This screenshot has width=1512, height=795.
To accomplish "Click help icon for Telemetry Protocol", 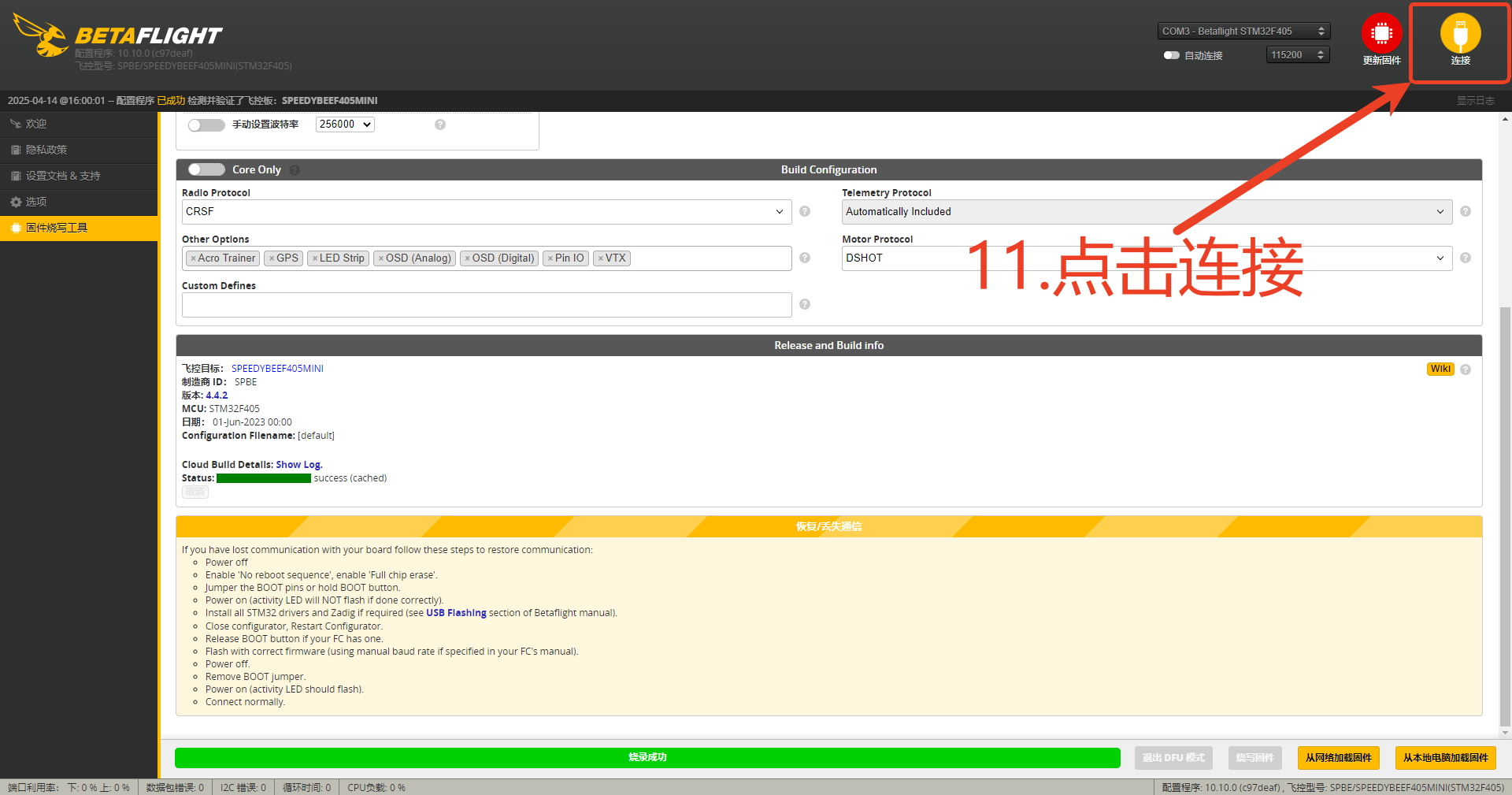I will 1466,211.
